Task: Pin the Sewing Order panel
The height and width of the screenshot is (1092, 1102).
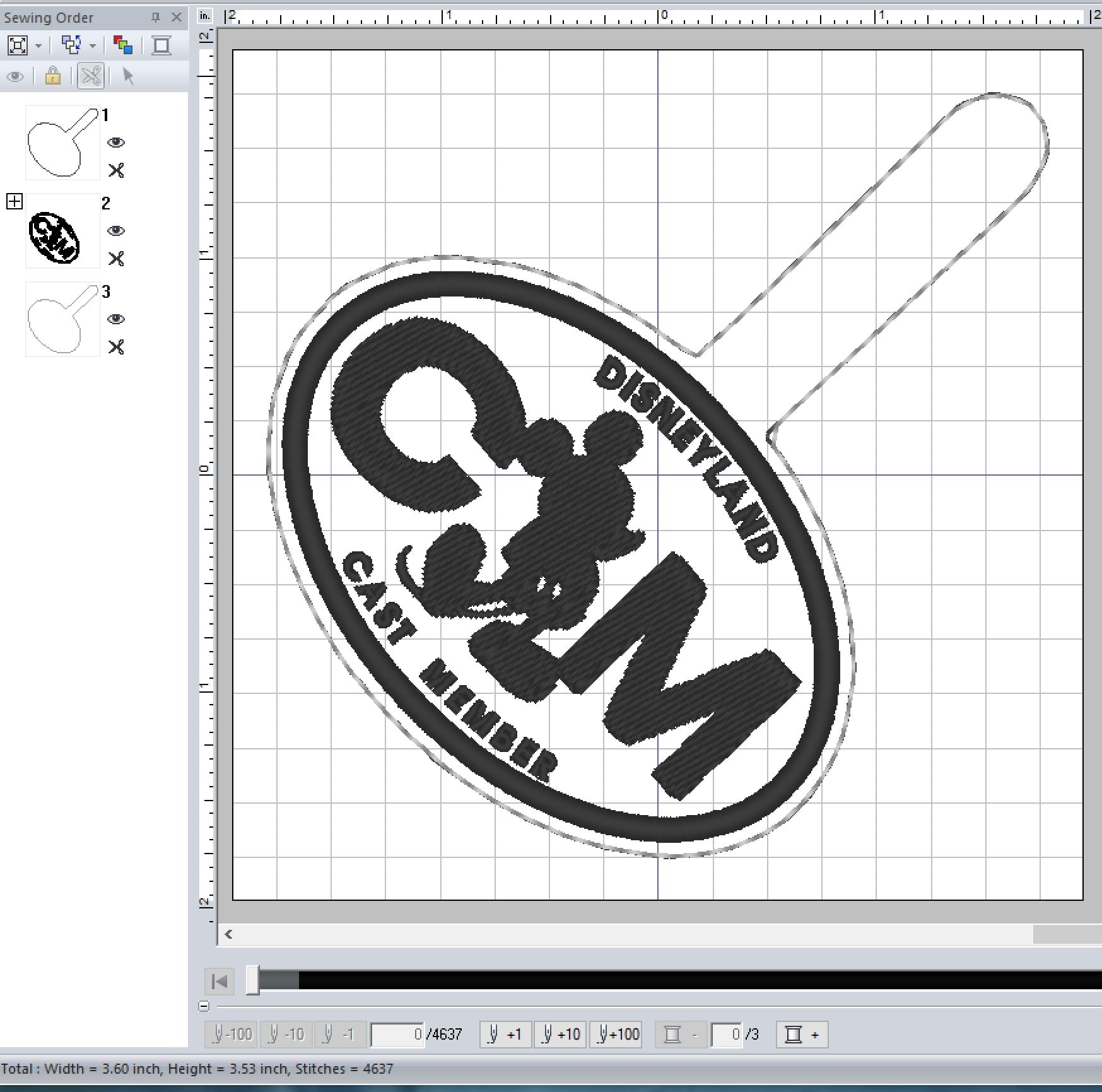Action: point(156,18)
